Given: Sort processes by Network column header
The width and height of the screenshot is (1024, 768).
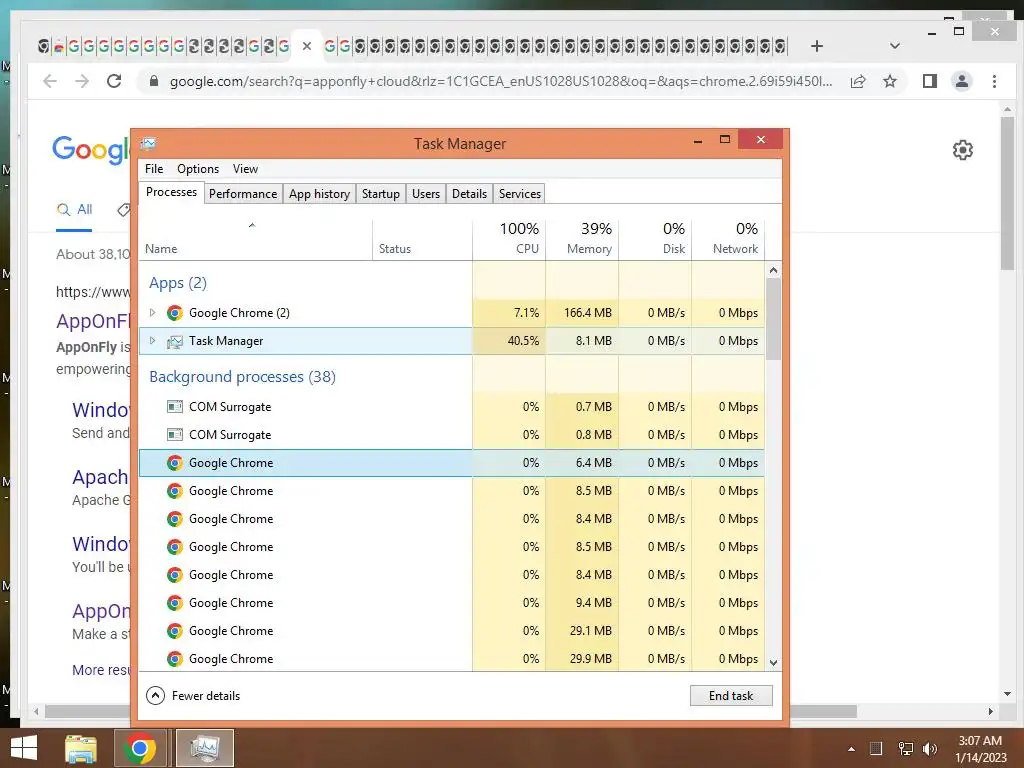Looking at the screenshot, I should coord(728,238).
